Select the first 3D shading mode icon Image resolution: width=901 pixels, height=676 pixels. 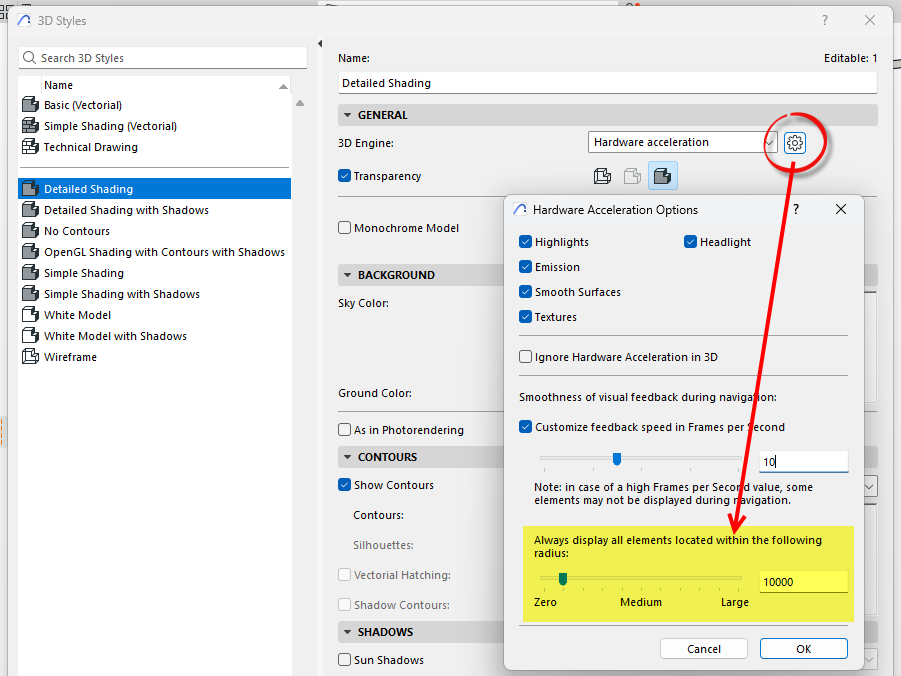point(602,176)
